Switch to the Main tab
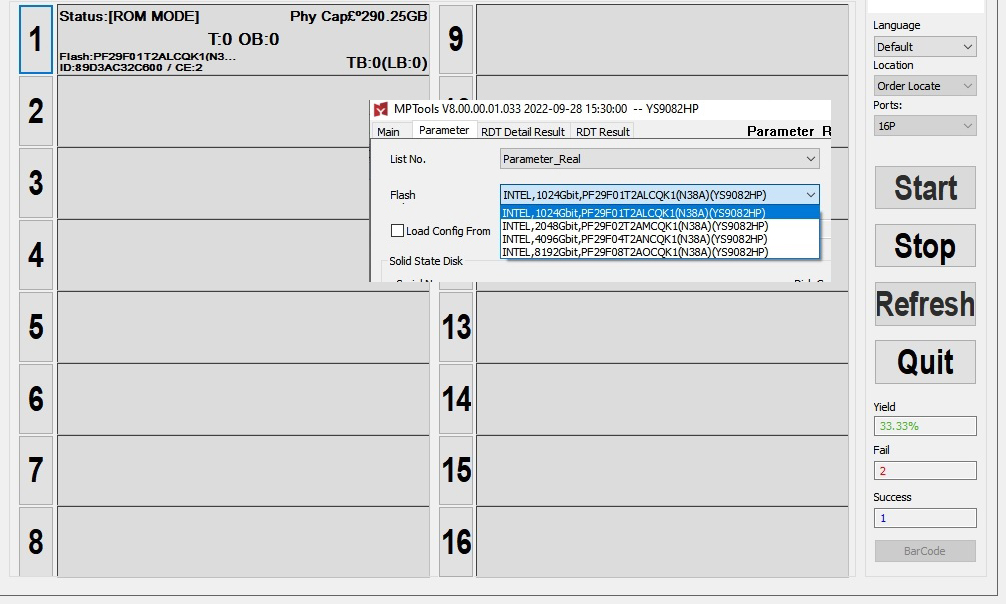Screen dimensions: 1006x604 pyautogui.click(x=388, y=132)
